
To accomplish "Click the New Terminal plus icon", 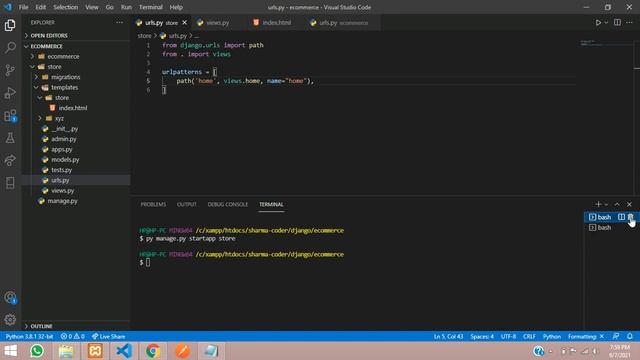I will point(598,204).
